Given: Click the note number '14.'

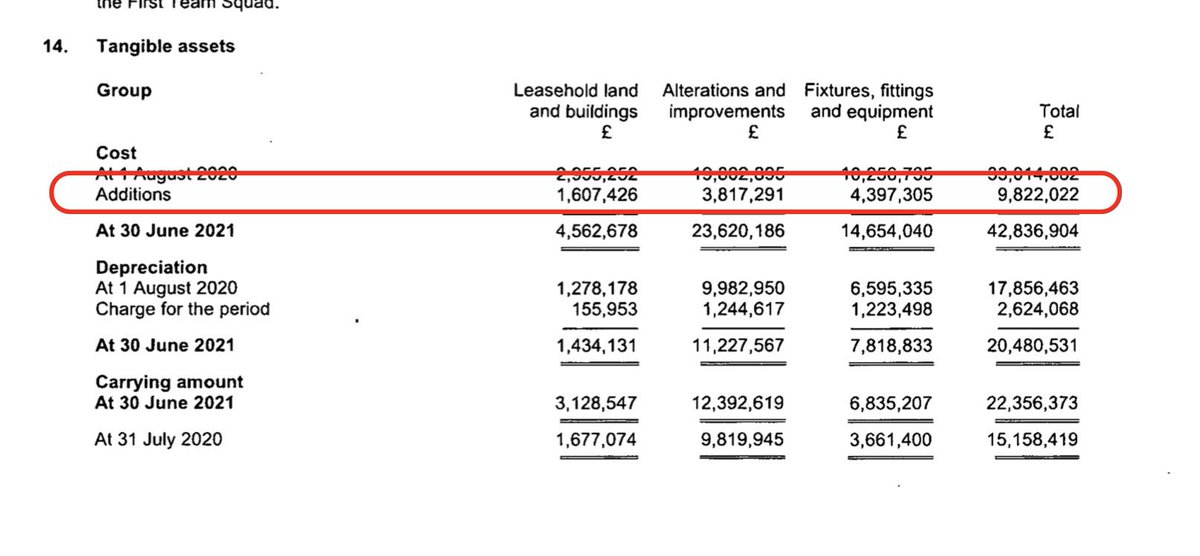Looking at the screenshot, I should pyautogui.click(x=54, y=47).
